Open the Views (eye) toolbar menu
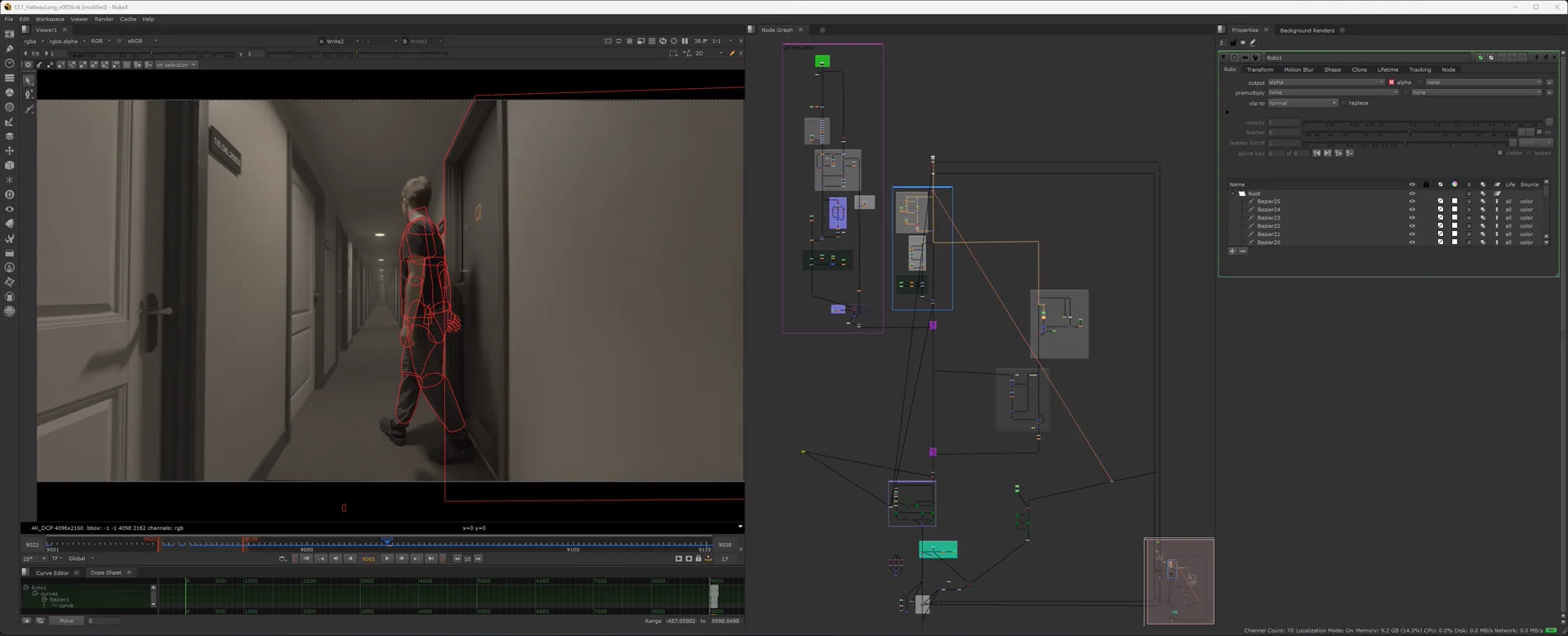The height and width of the screenshot is (636, 1568). 9,209
